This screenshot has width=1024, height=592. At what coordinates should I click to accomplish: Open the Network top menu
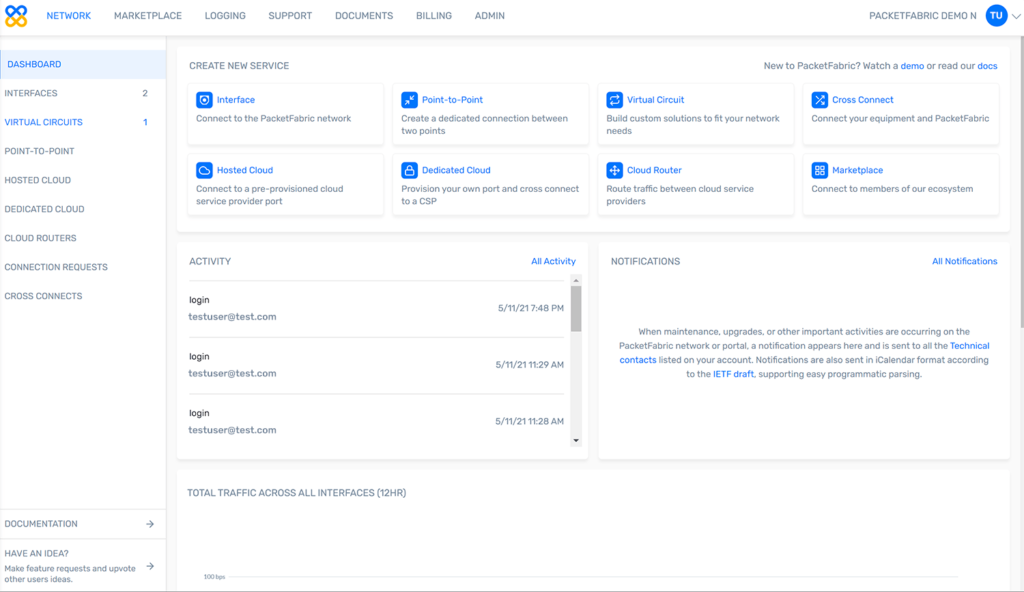[x=69, y=16]
